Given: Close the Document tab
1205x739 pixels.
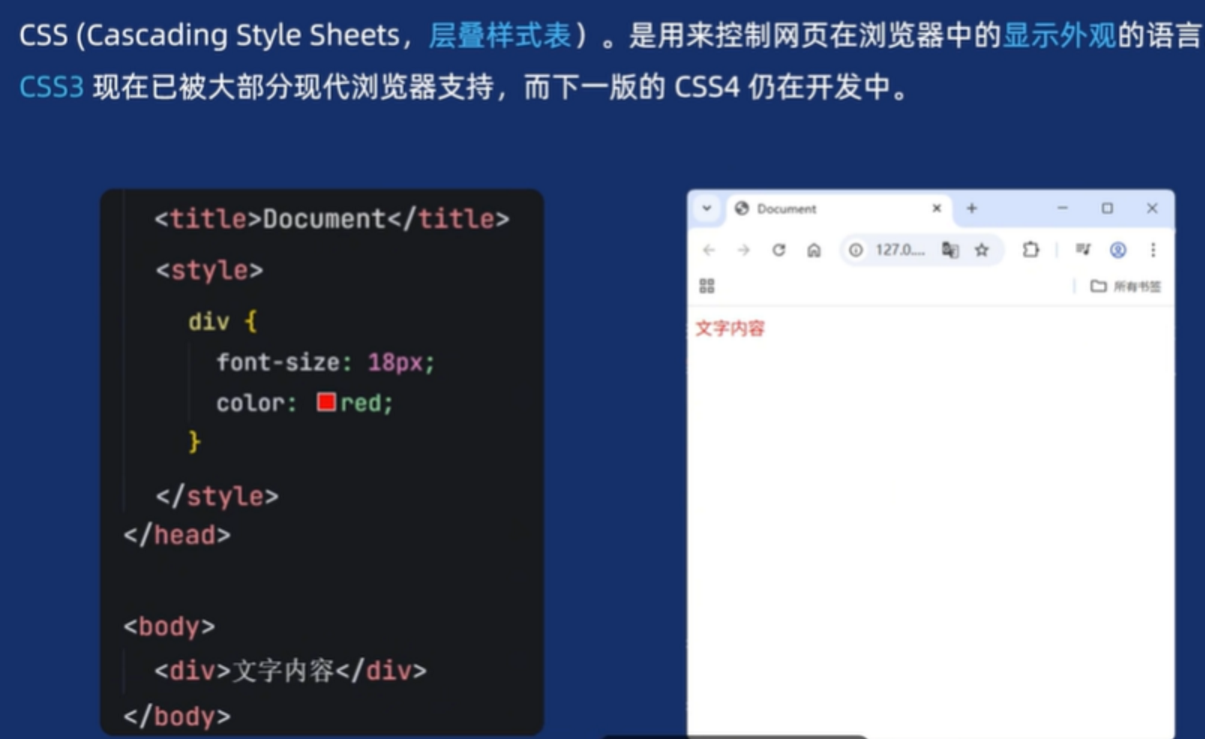Looking at the screenshot, I should (936, 209).
